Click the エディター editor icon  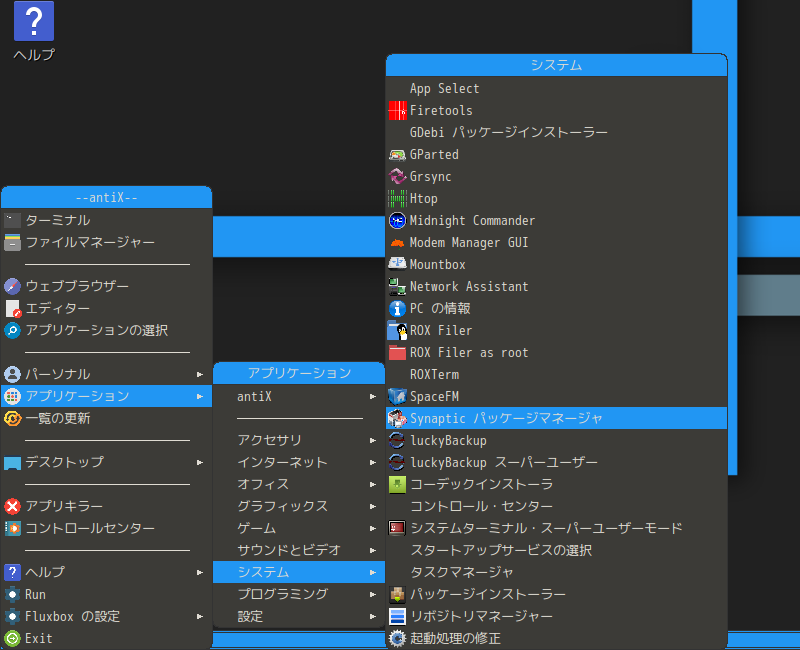[x=12, y=308]
